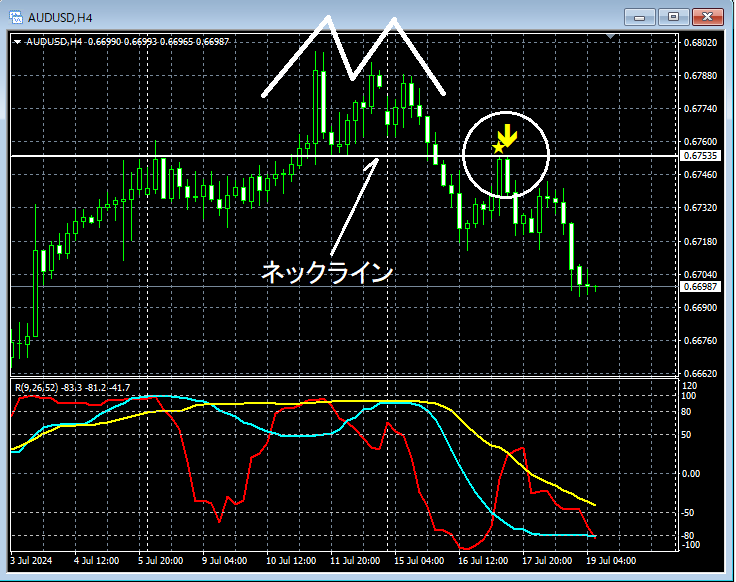Screen dimensions: 736x582
Task: Close the AUDUSD,H4 chart window
Action: (707, 17)
